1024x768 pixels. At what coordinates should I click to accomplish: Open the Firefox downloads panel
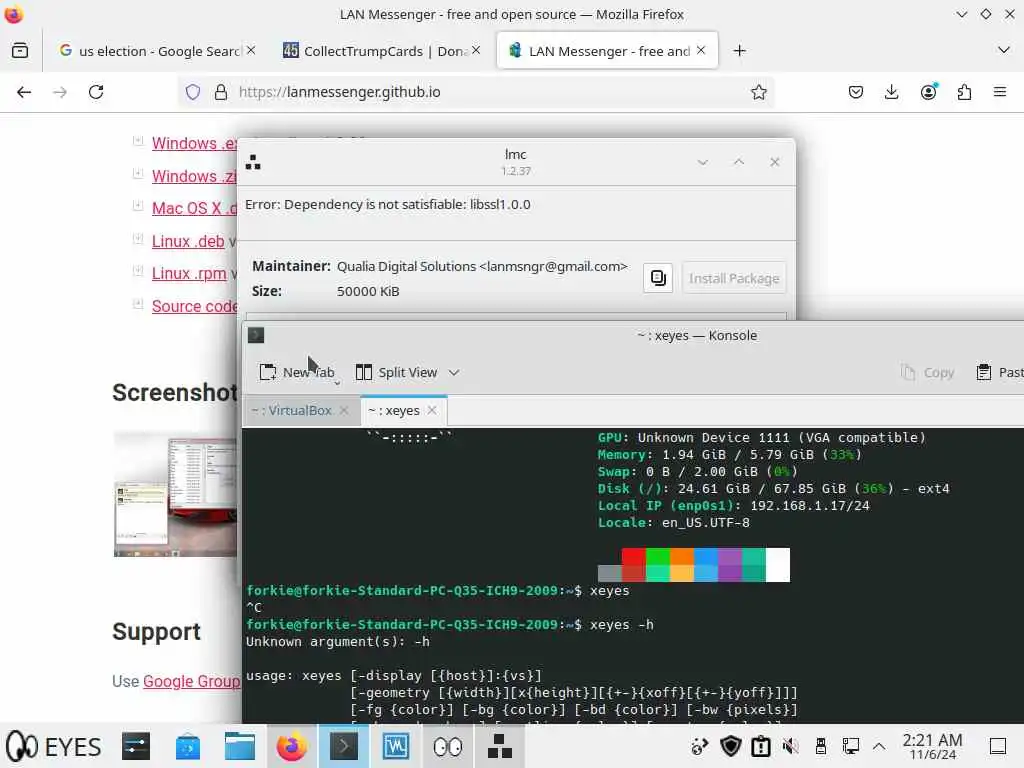[891, 92]
